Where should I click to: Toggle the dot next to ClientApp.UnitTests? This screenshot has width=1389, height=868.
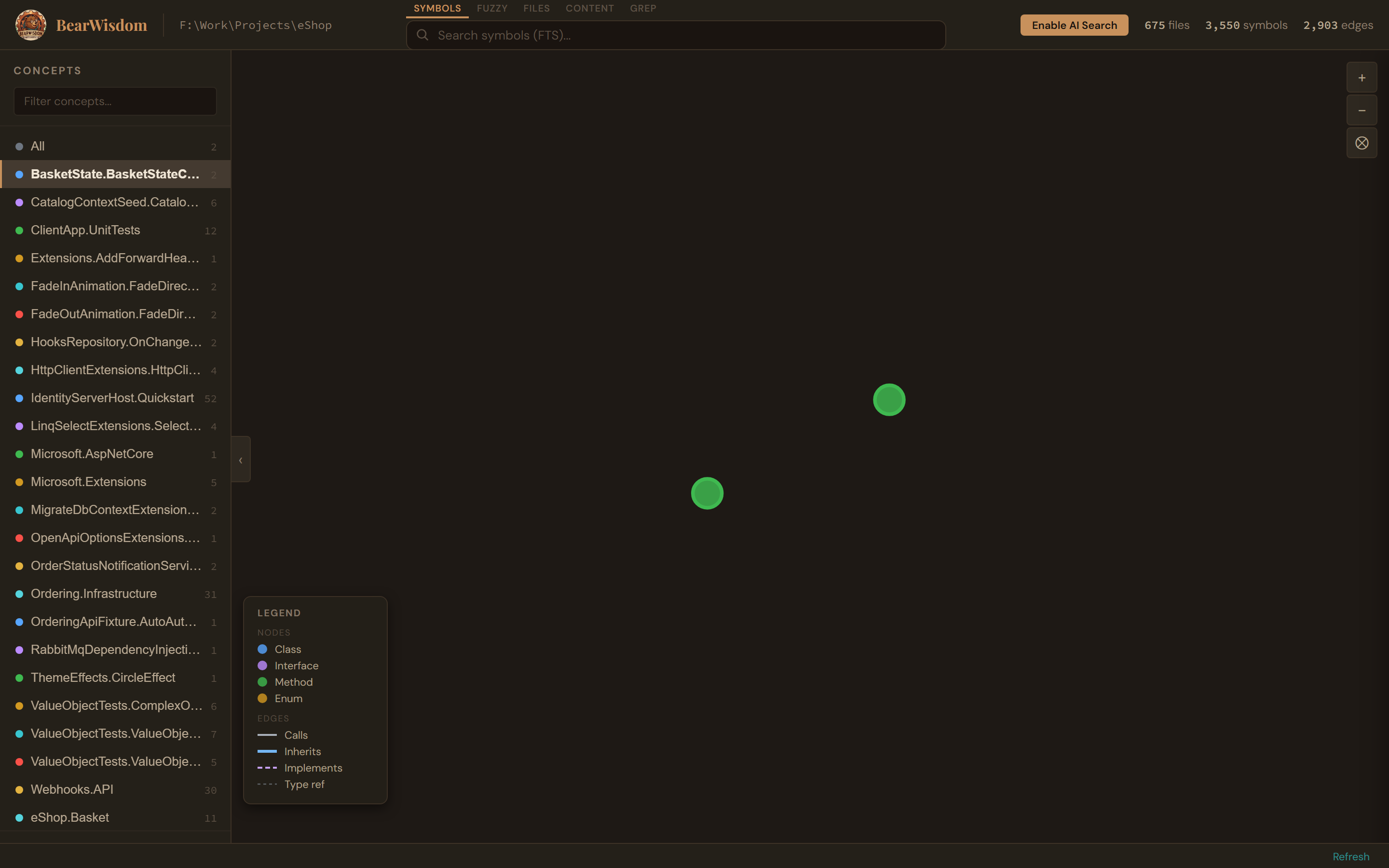(x=19, y=230)
